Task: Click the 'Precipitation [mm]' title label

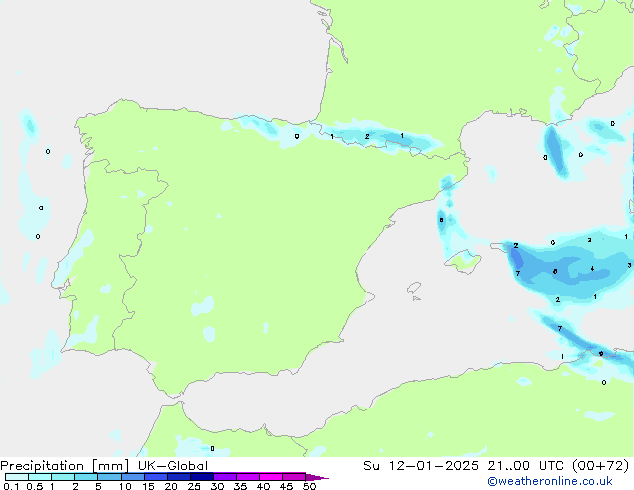Action: tap(65, 466)
